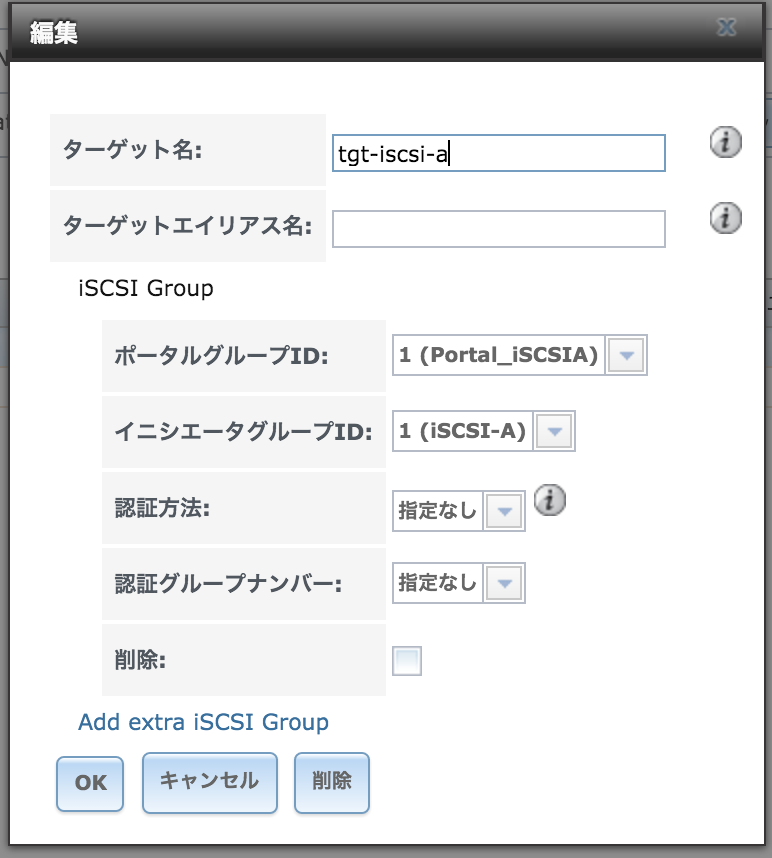Select the 1 (Portal_iSCSIA) combo value
The image size is (772, 858).
(498, 355)
